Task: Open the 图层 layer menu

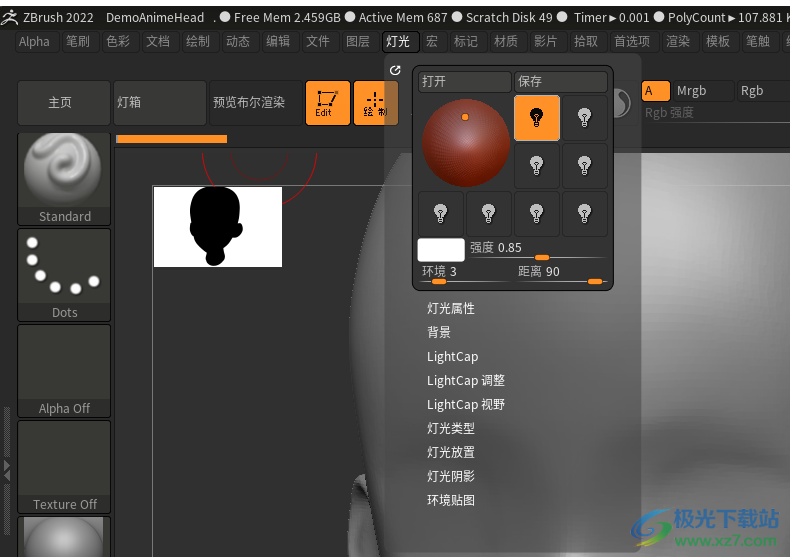Action: tap(359, 42)
